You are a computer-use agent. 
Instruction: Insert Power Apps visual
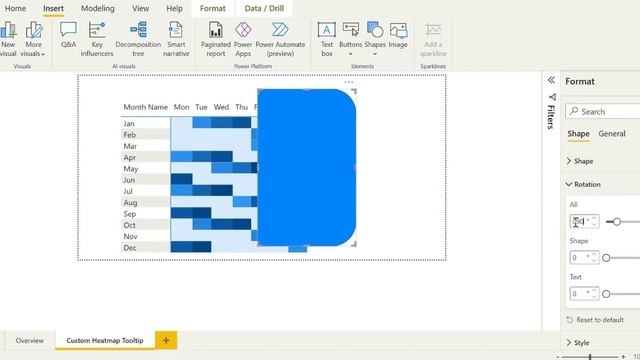click(x=243, y=39)
